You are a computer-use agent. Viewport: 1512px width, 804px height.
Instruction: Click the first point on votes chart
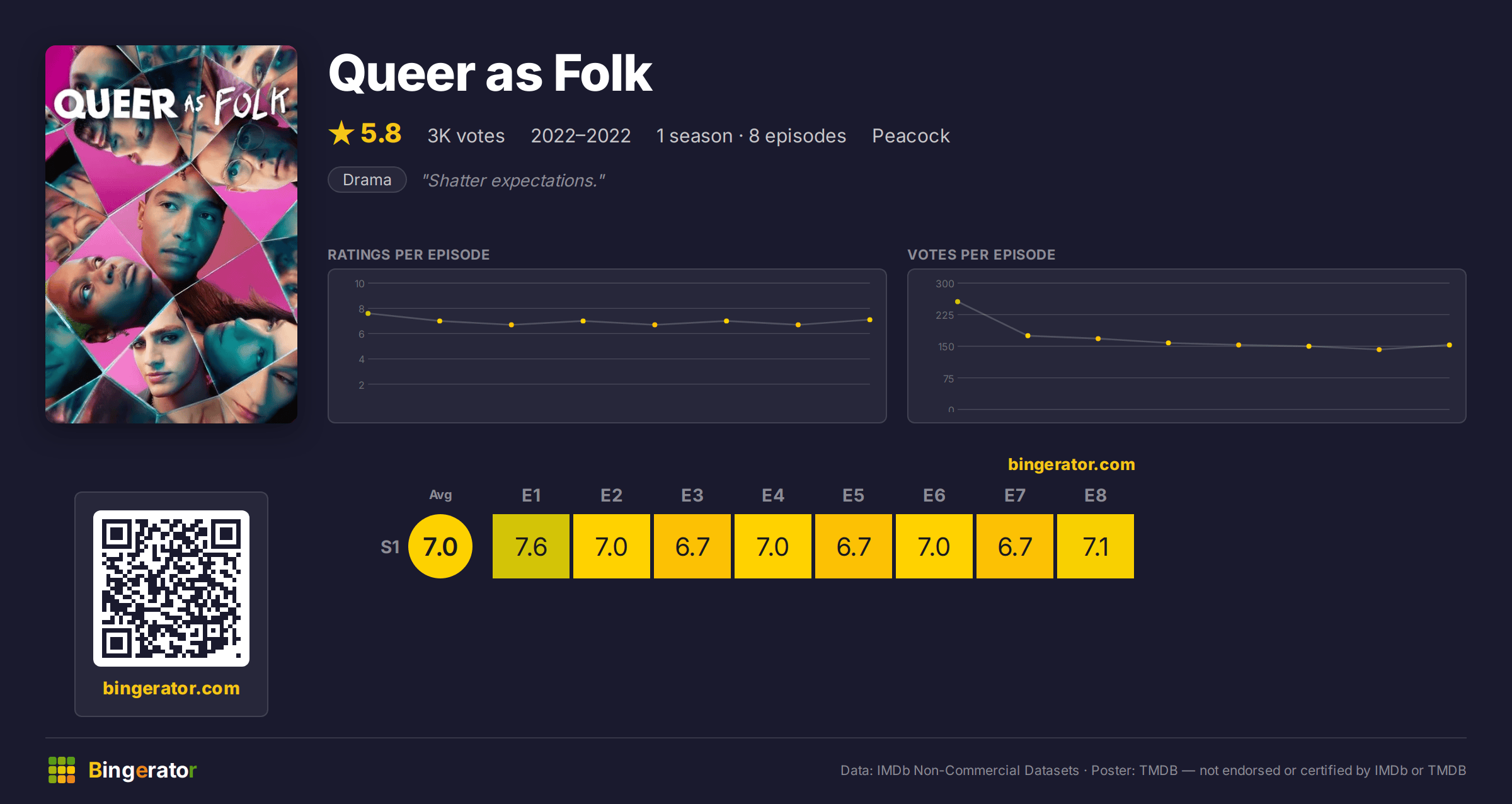point(958,302)
